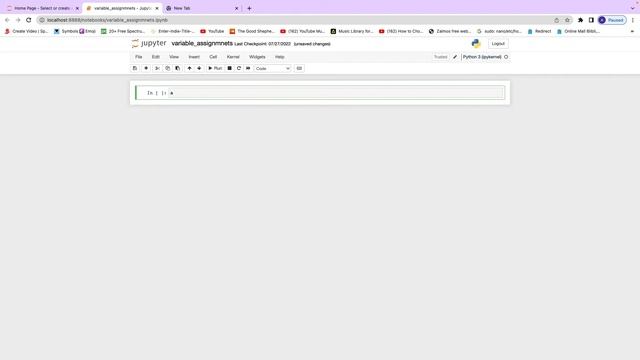This screenshot has width=640, height=360.
Task: Click the kernel idle circle indicator
Action: [x=506, y=57]
